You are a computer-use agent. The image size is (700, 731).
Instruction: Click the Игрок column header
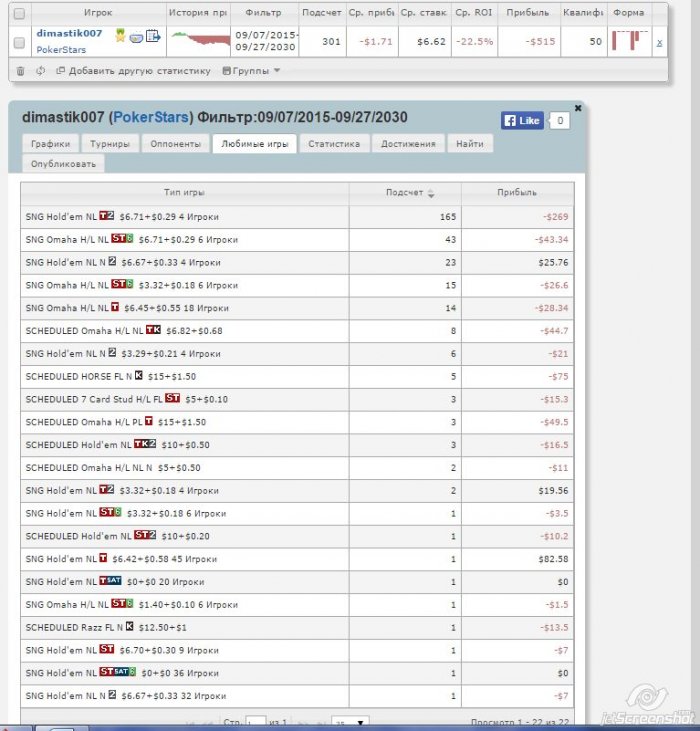[x=98, y=13]
